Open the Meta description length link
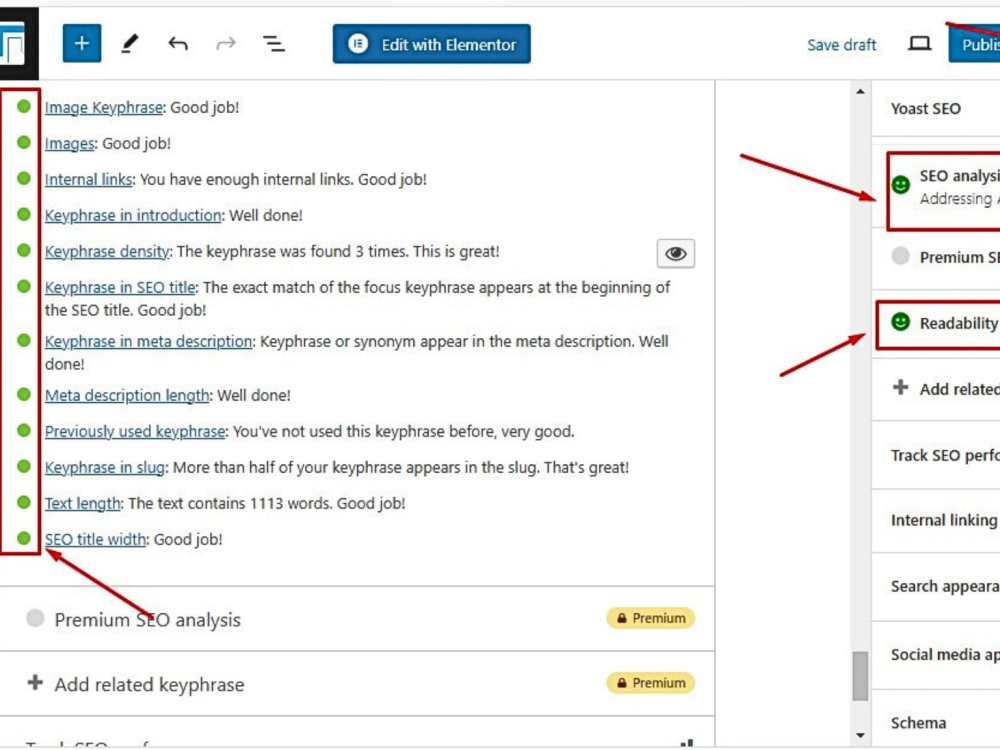Screen dimensions: 1000x750 [127, 395]
